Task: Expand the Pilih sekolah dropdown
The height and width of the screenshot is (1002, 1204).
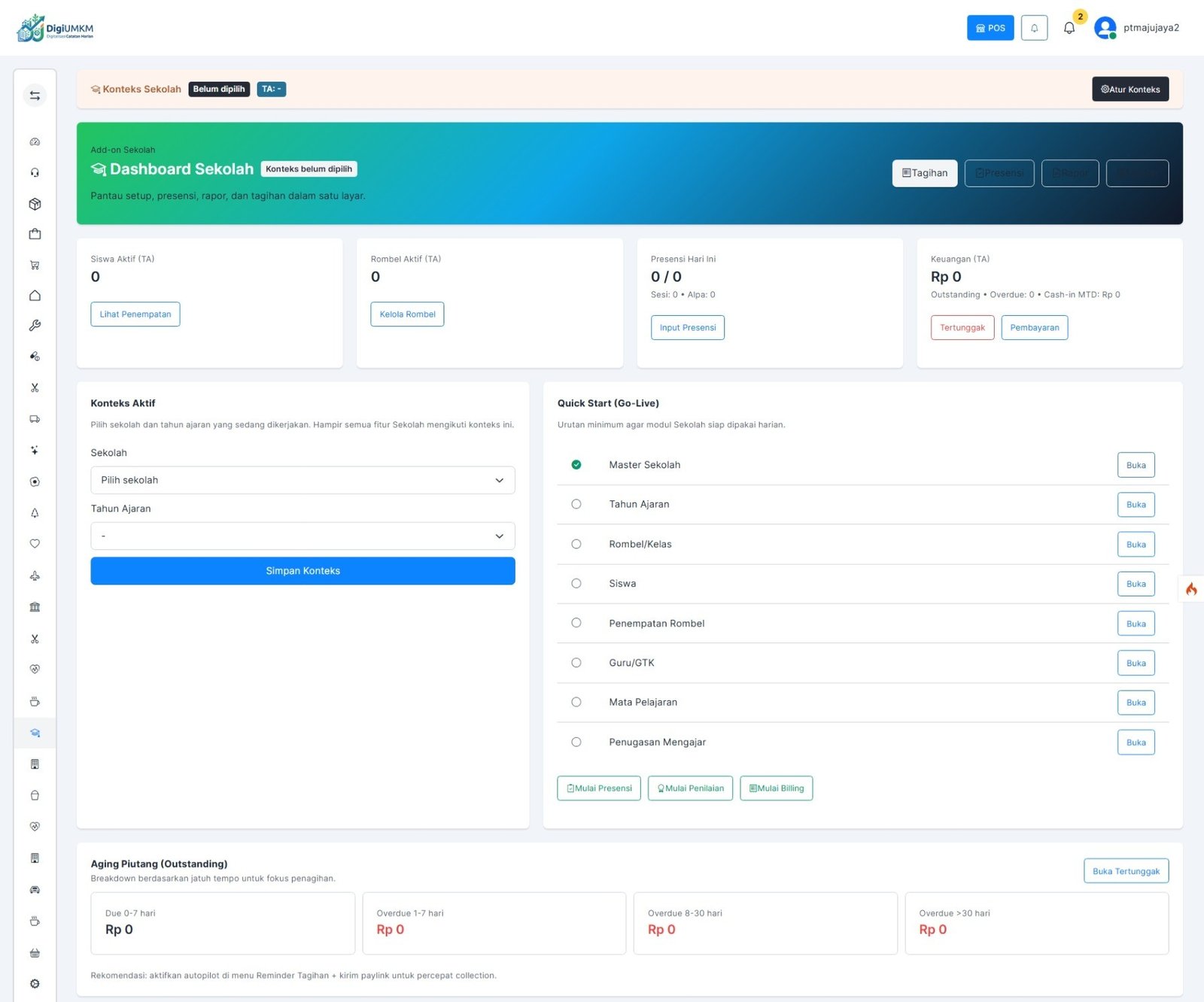Action: click(303, 480)
